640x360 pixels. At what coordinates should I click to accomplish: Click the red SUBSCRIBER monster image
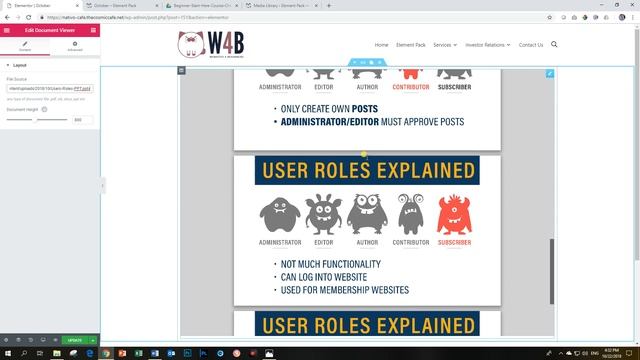(x=454, y=214)
